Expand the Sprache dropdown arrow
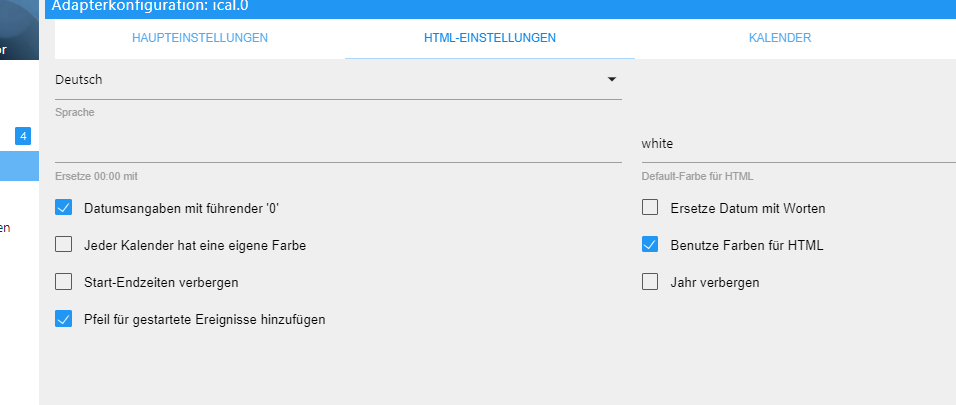The height and width of the screenshot is (405, 956). [612, 80]
